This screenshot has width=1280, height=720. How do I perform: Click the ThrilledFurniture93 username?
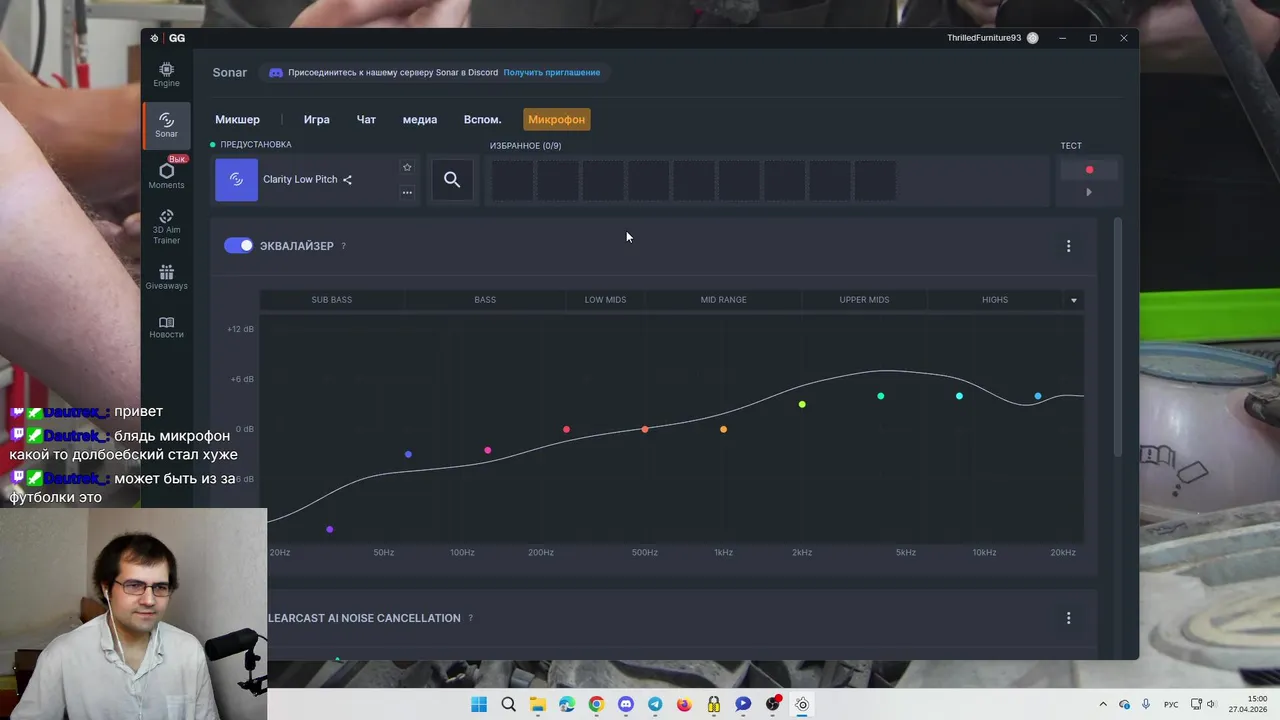pos(984,38)
